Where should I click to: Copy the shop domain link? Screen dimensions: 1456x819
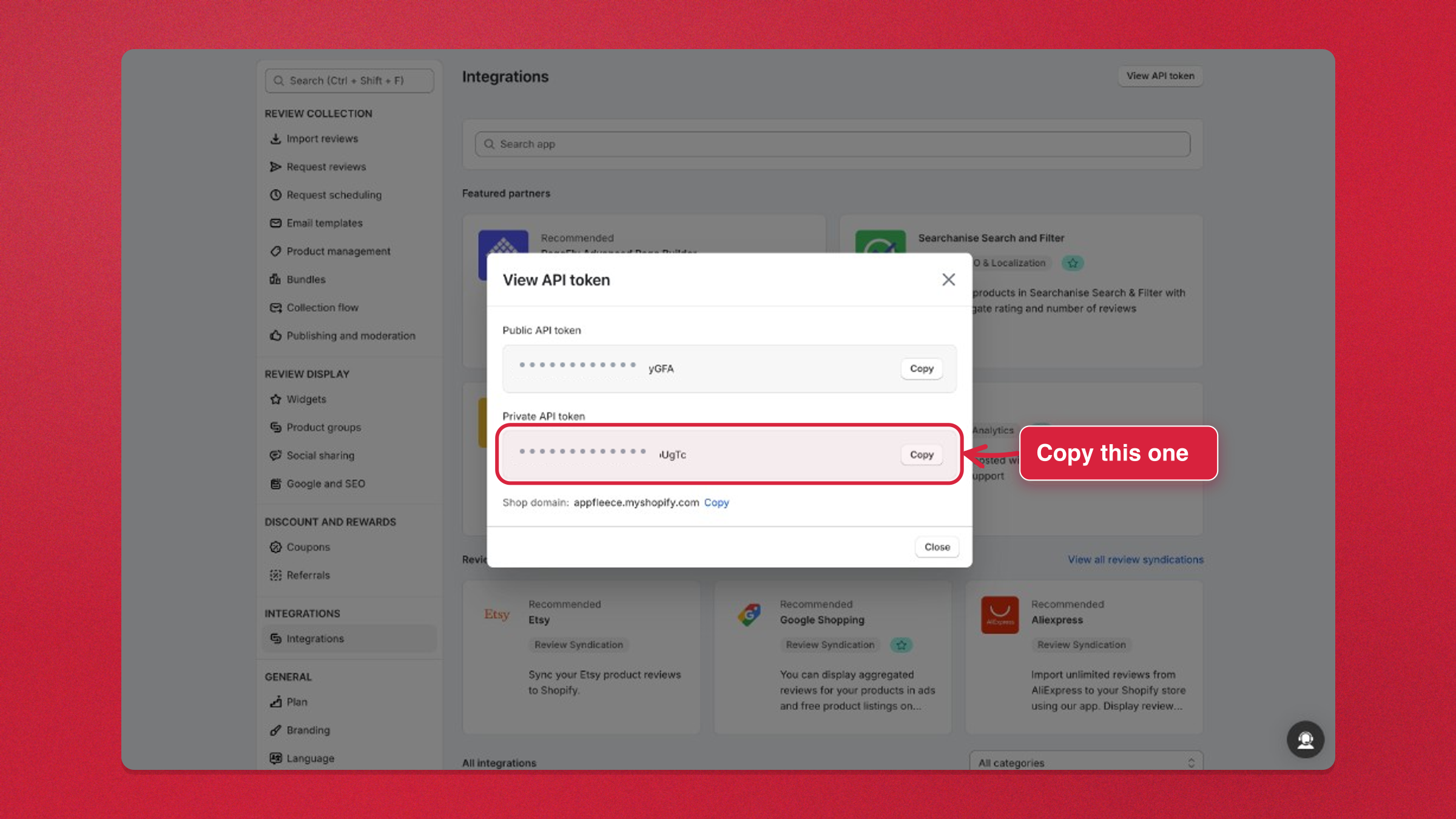tap(716, 503)
